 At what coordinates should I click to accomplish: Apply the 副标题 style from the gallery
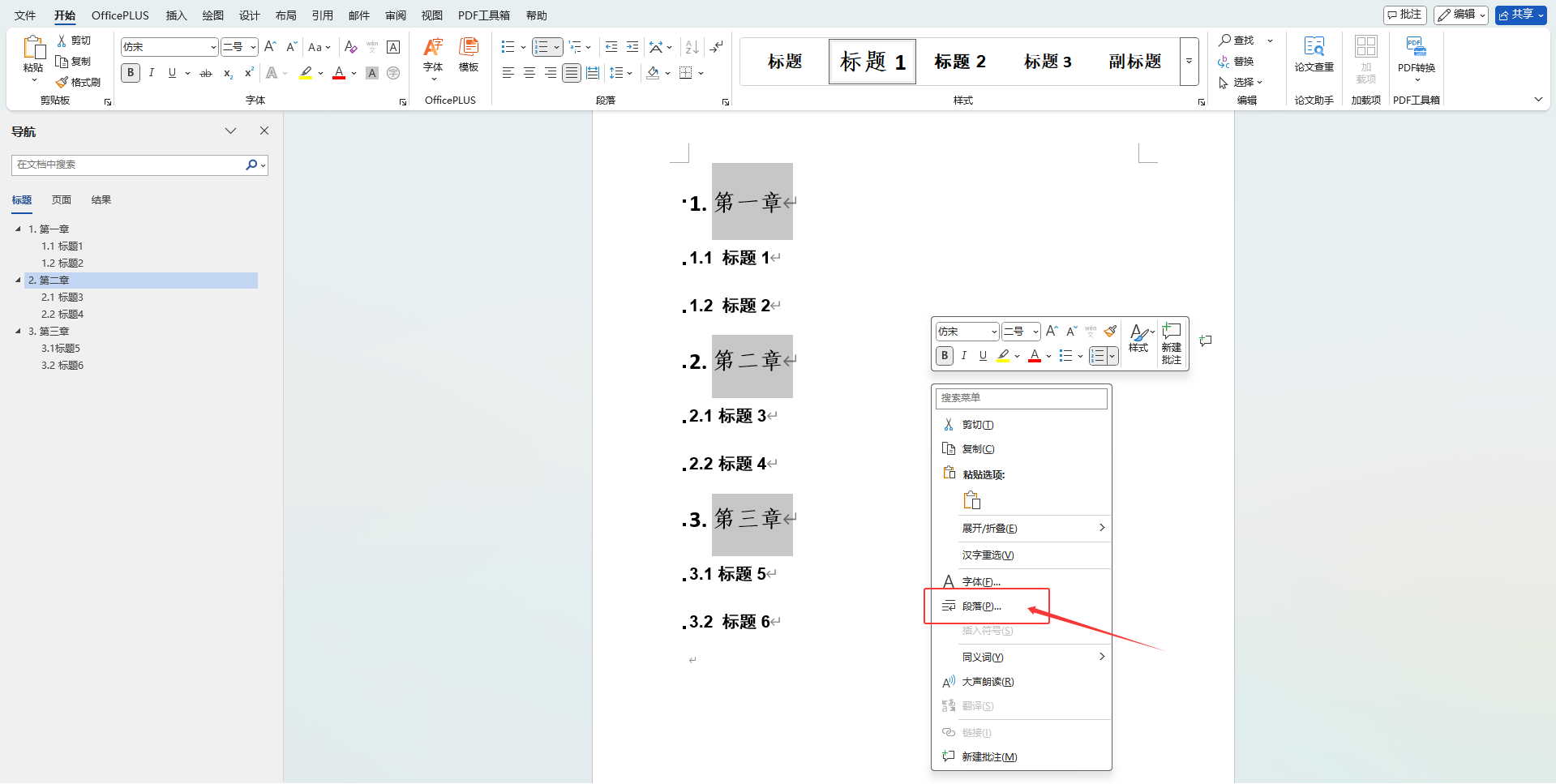tap(1135, 62)
